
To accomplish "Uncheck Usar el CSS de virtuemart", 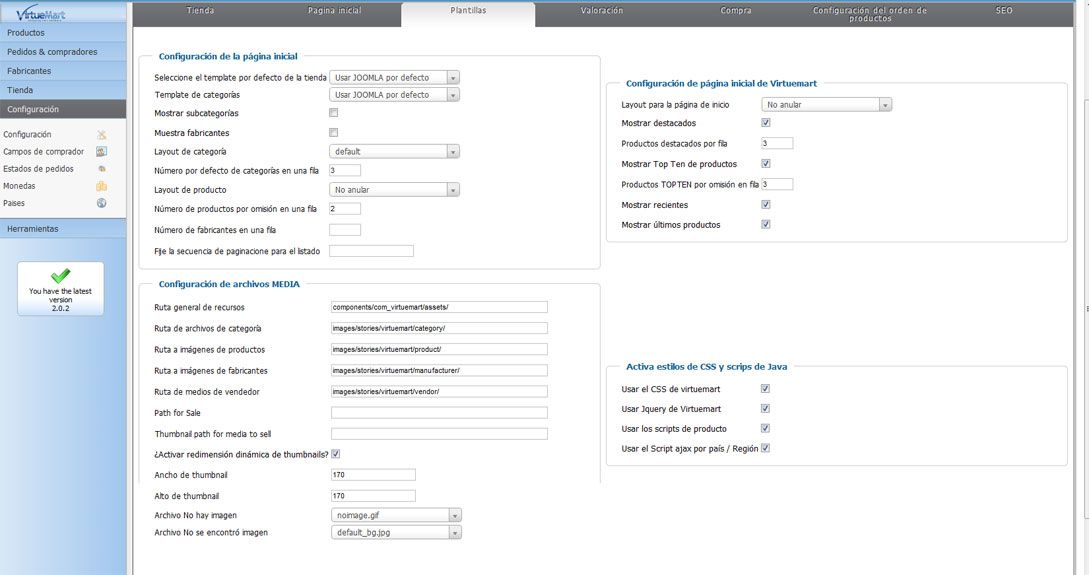I will pyautogui.click(x=765, y=389).
